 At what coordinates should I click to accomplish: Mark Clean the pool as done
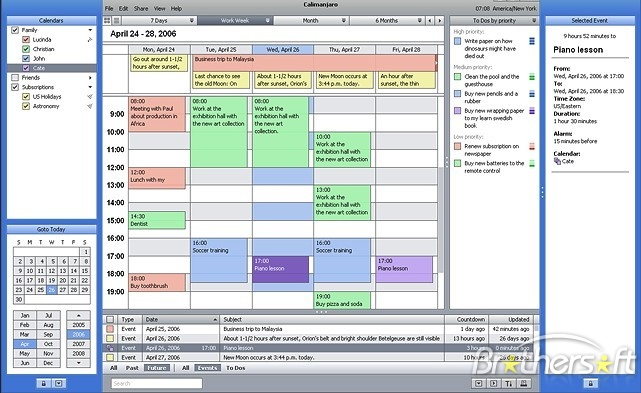click(457, 76)
